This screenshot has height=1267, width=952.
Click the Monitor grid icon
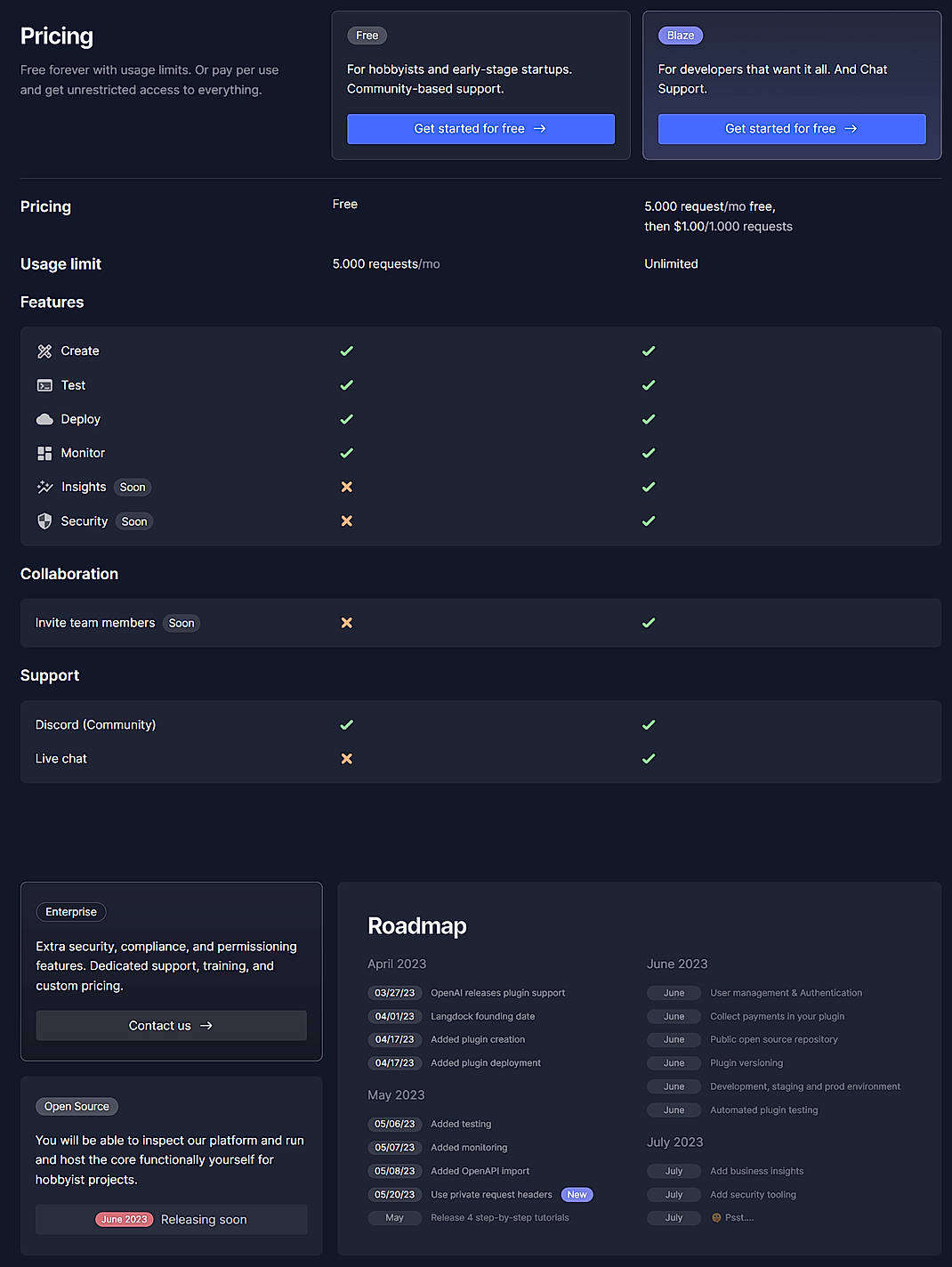44,453
